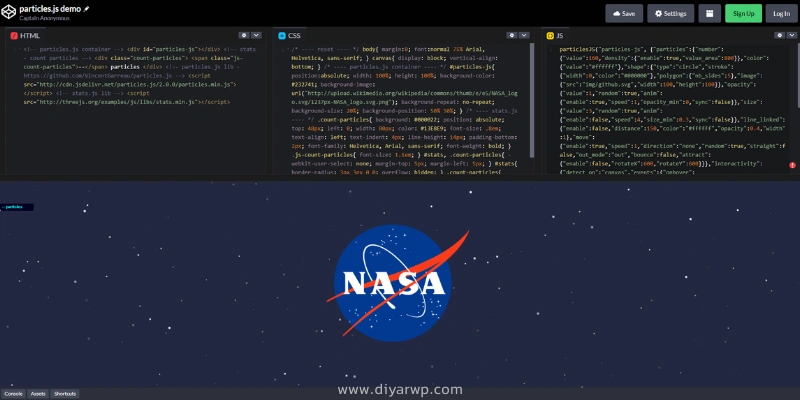Screen dimensions: 800x400
Task: Open pen Settings with gear button
Action: [670, 14]
